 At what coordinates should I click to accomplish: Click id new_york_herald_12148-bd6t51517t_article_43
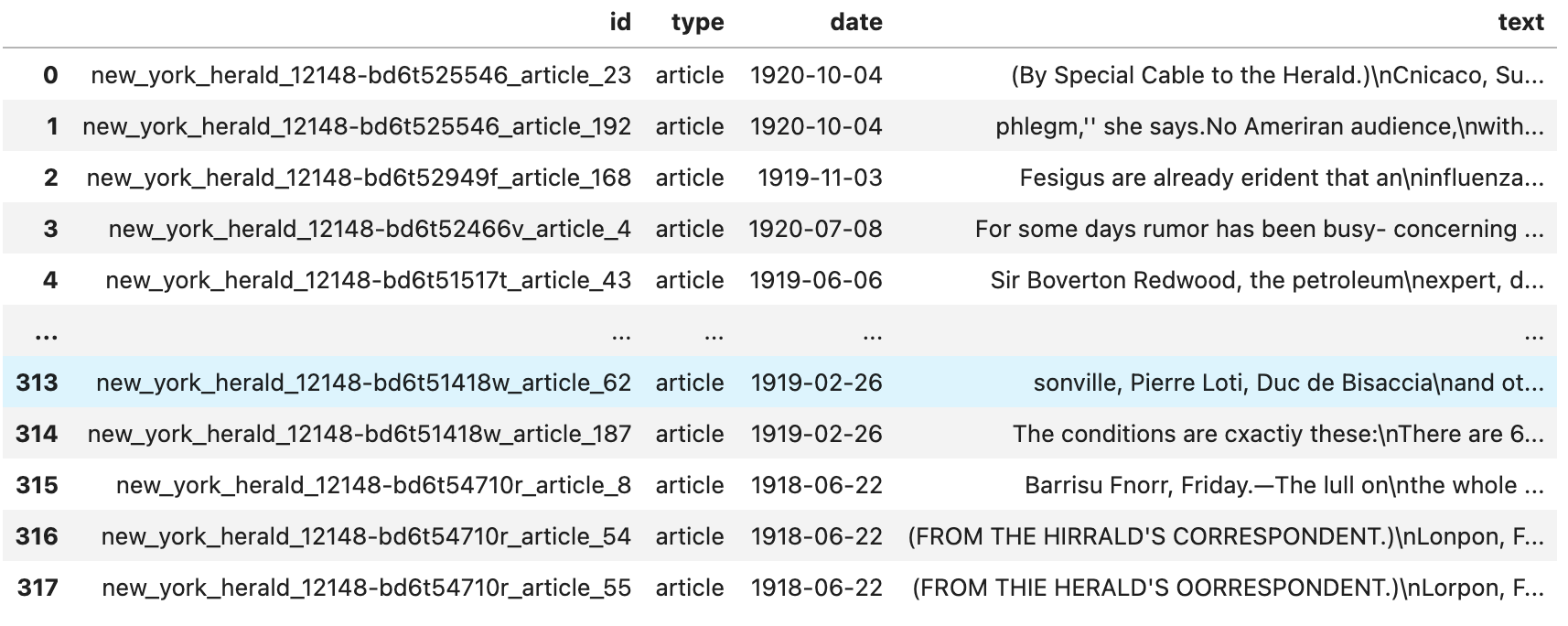pos(369,280)
